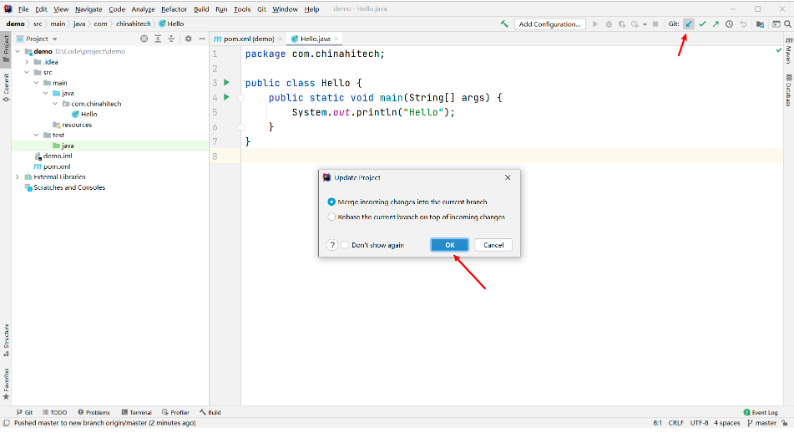The image size is (794, 432).
Task: Click the Run play icon in toolbar
Action: 596,24
